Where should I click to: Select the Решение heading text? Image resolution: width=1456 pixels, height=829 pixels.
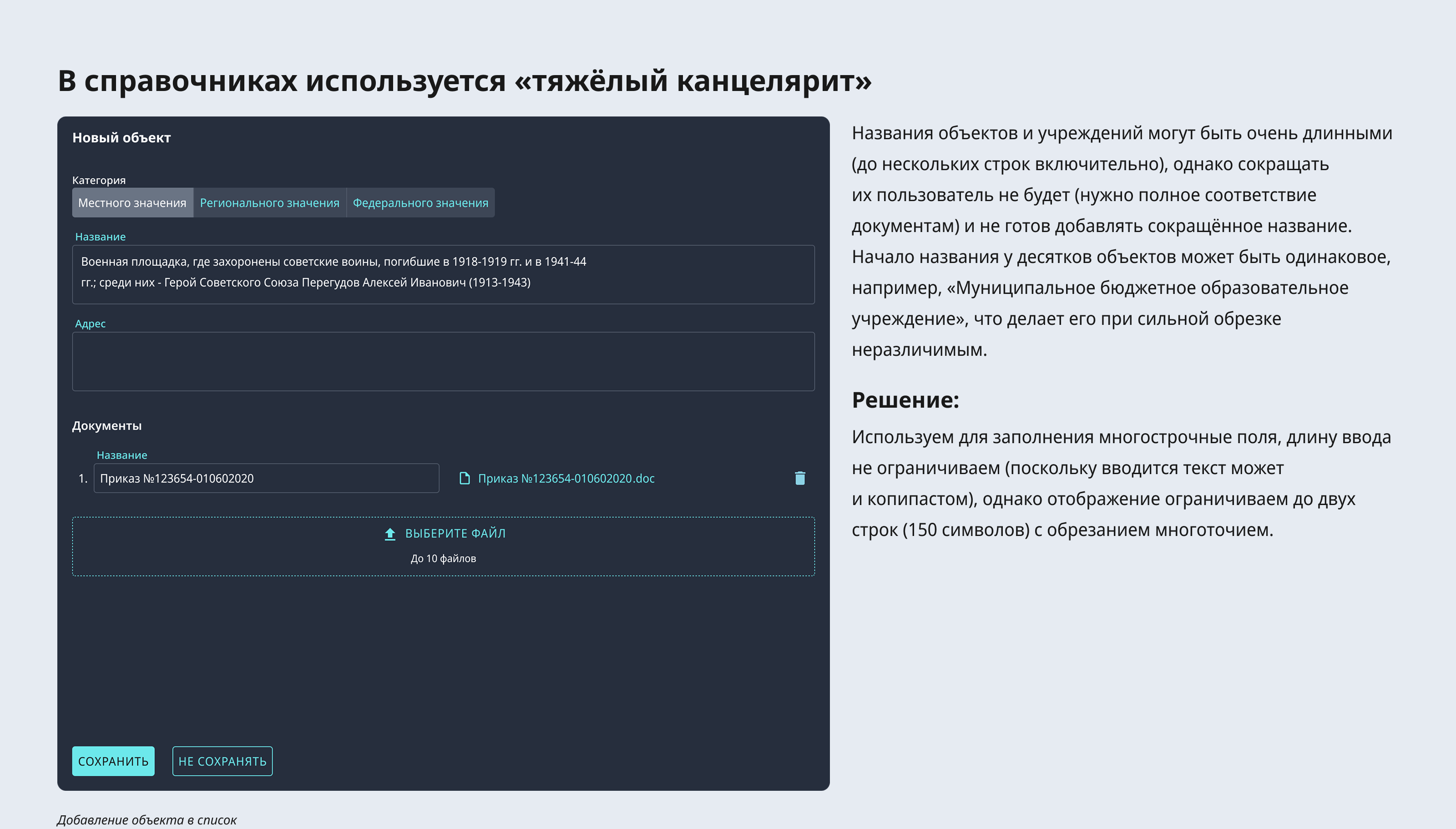click(905, 399)
